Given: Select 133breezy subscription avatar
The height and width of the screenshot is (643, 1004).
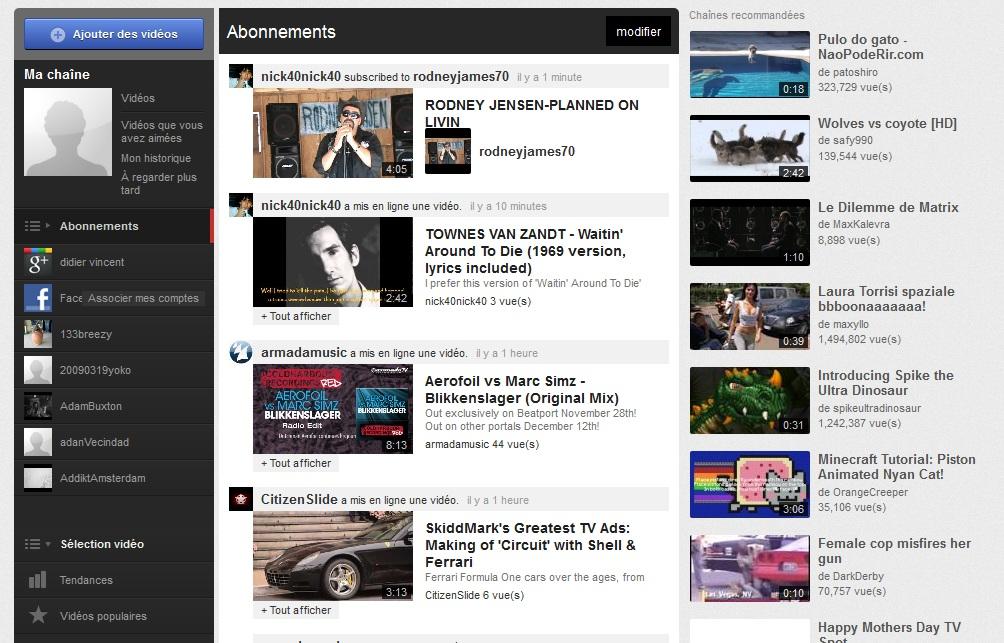Looking at the screenshot, I should point(38,334).
